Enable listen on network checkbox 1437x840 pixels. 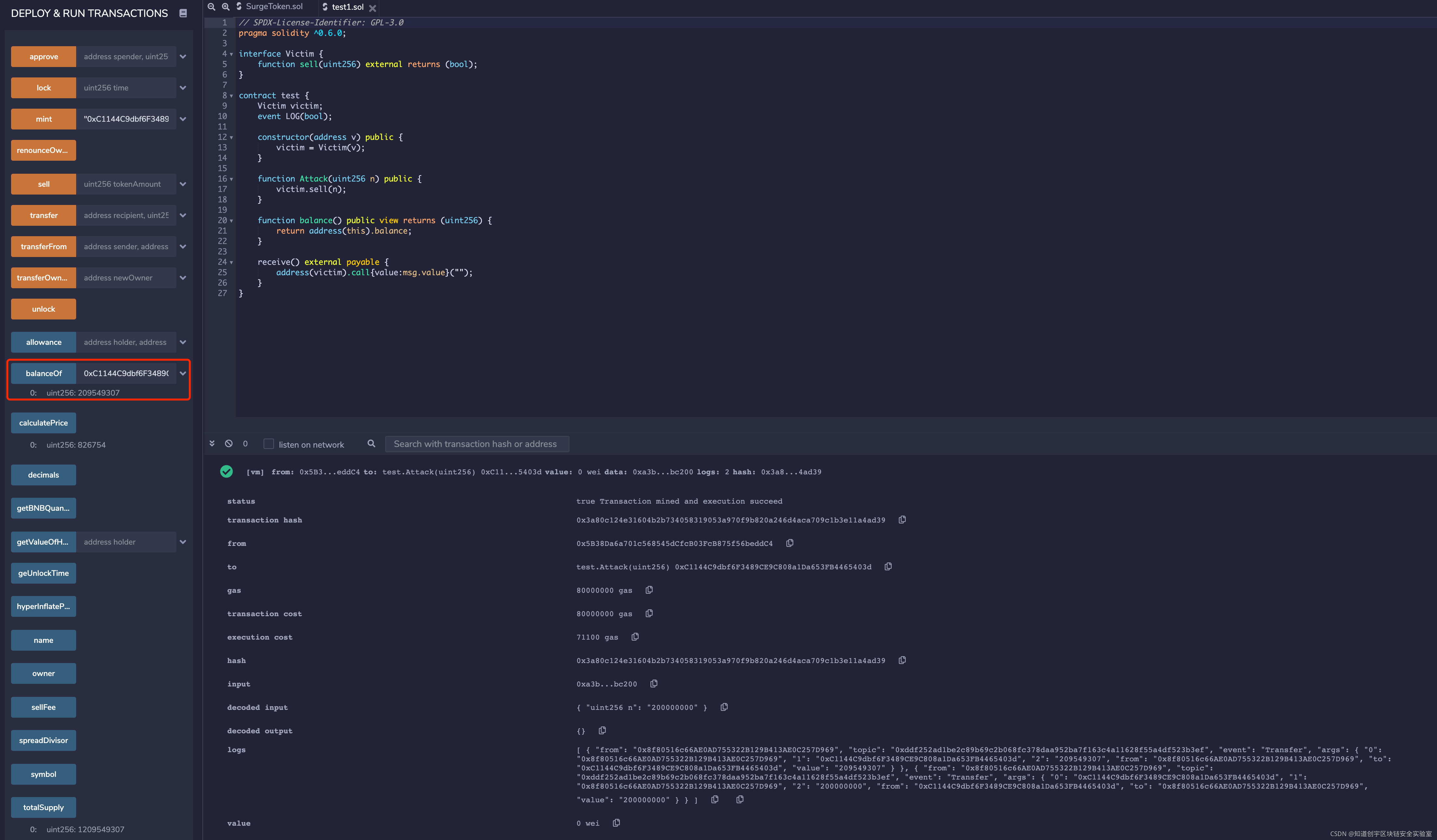268,444
